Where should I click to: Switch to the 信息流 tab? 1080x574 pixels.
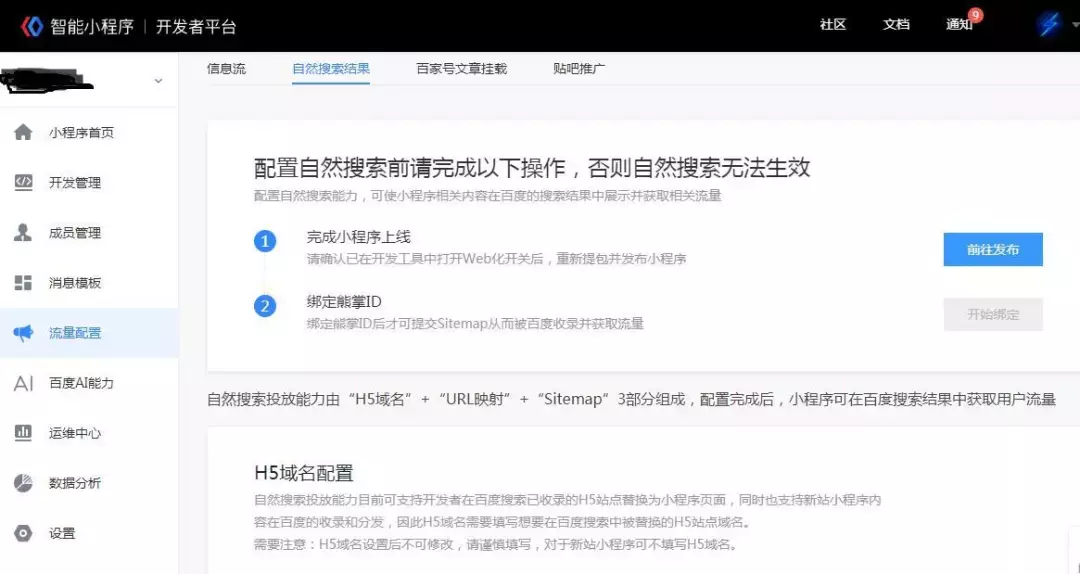(x=226, y=69)
